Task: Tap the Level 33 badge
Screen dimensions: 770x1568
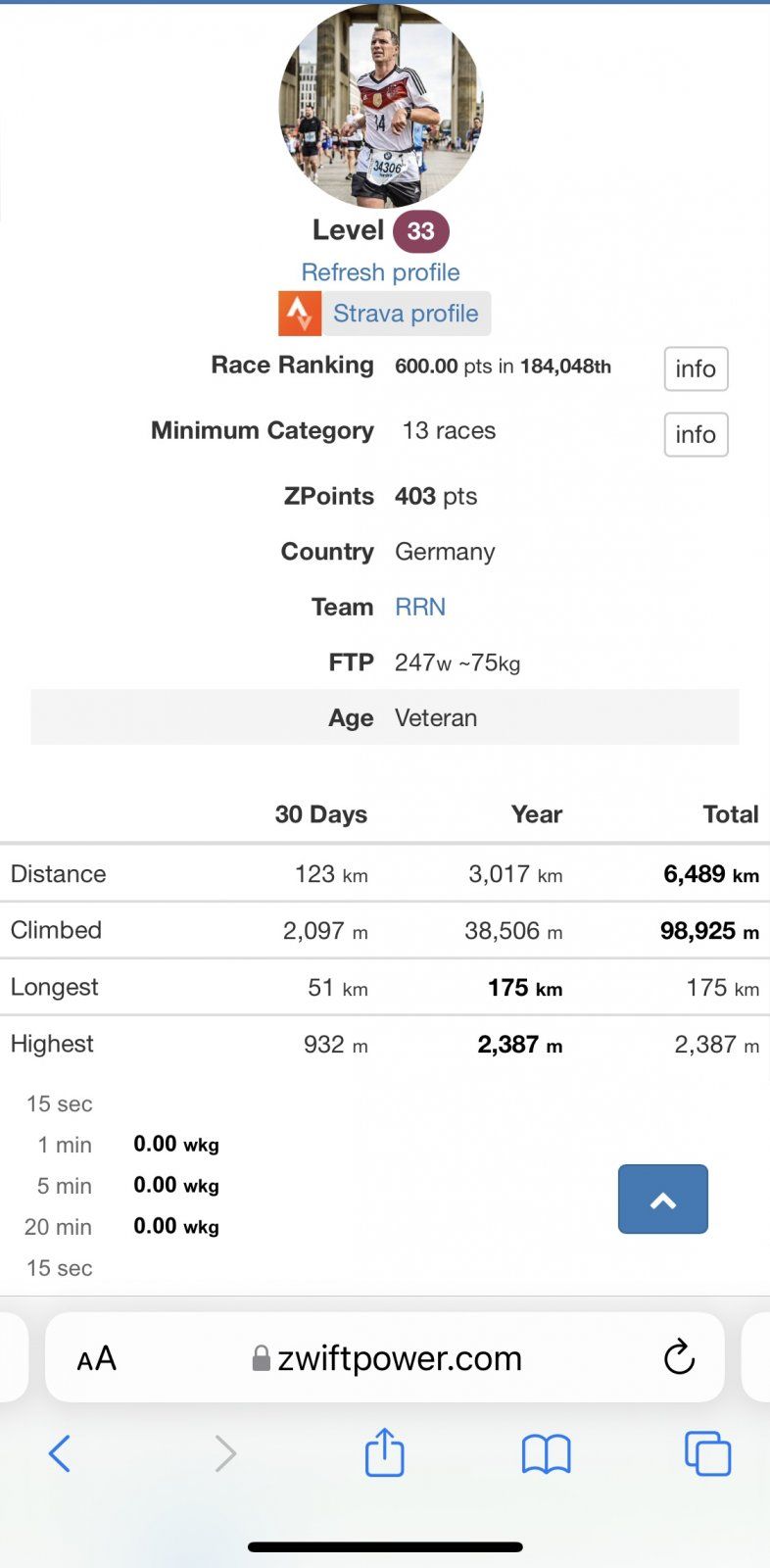Action: click(421, 231)
